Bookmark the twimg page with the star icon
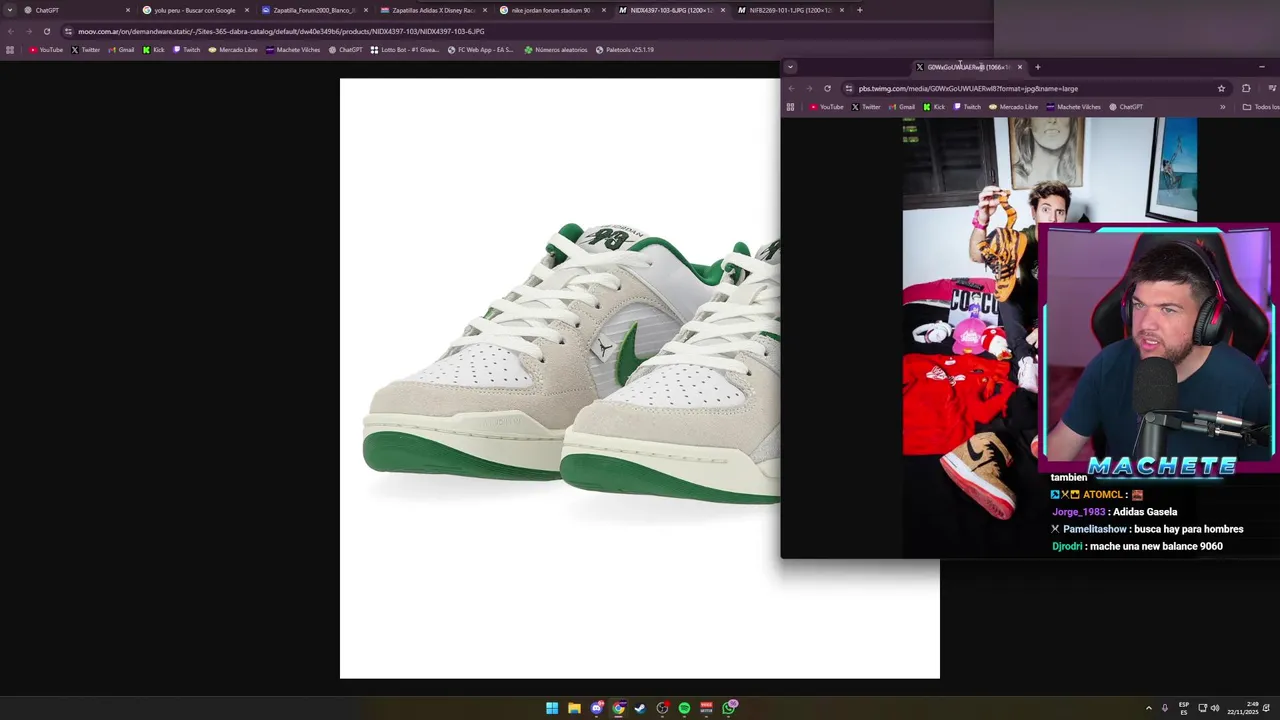The height and width of the screenshot is (720, 1280). click(x=1221, y=88)
